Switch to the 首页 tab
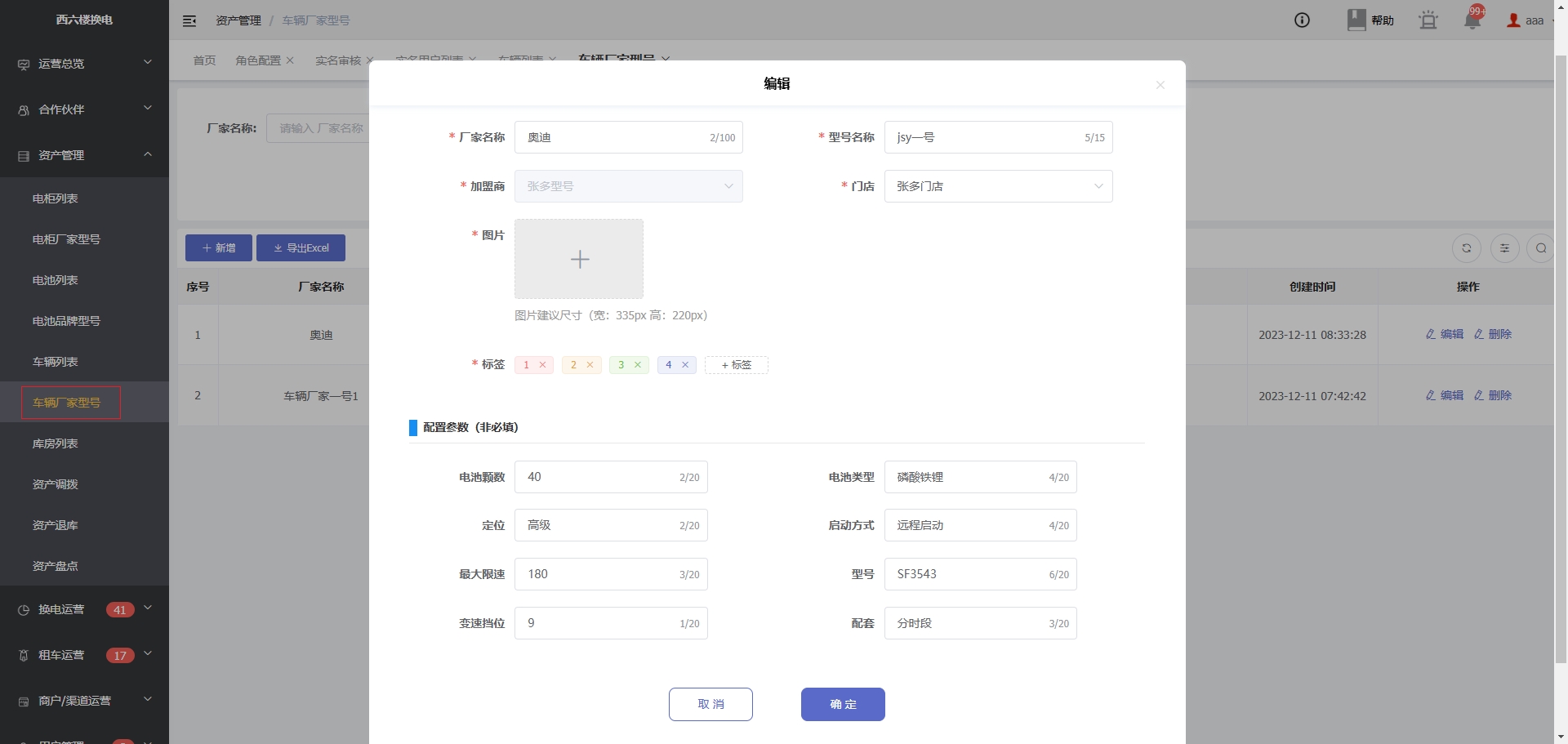The height and width of the screenshot is (744, 1568). tap(204, 60)
